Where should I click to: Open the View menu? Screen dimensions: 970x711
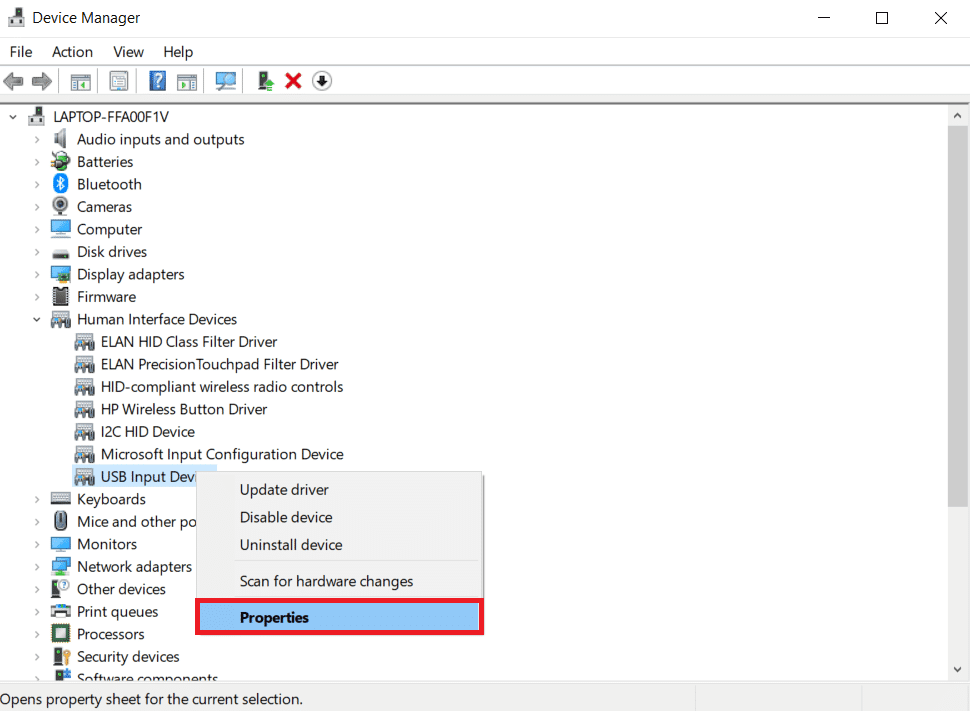click(x=128, y=51)
